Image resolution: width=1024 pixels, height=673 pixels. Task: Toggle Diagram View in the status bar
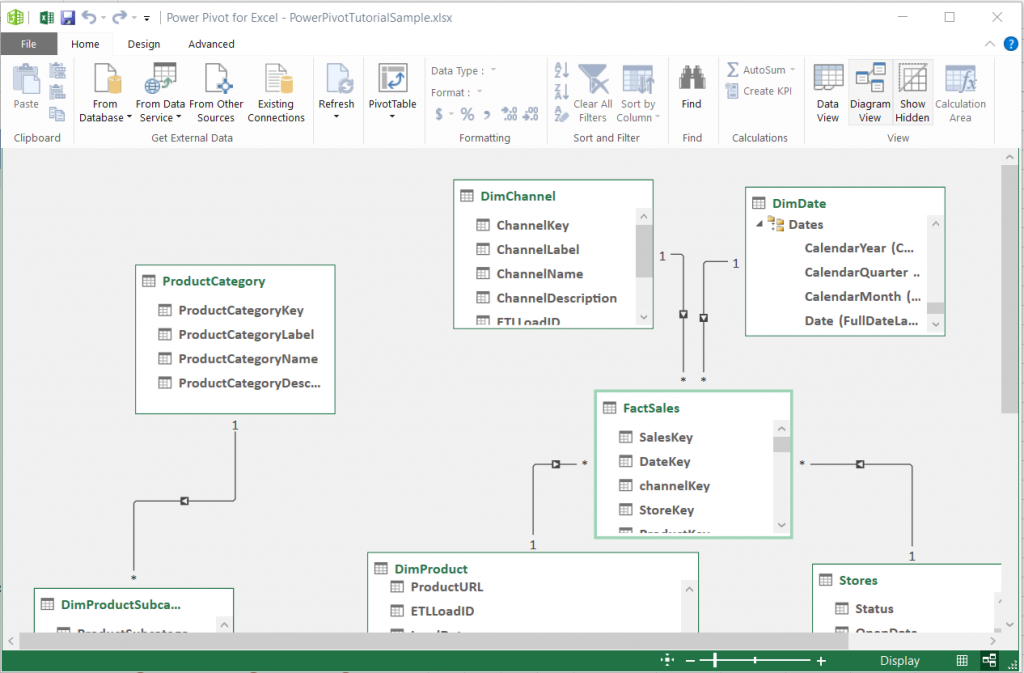(x=988, y=660)
